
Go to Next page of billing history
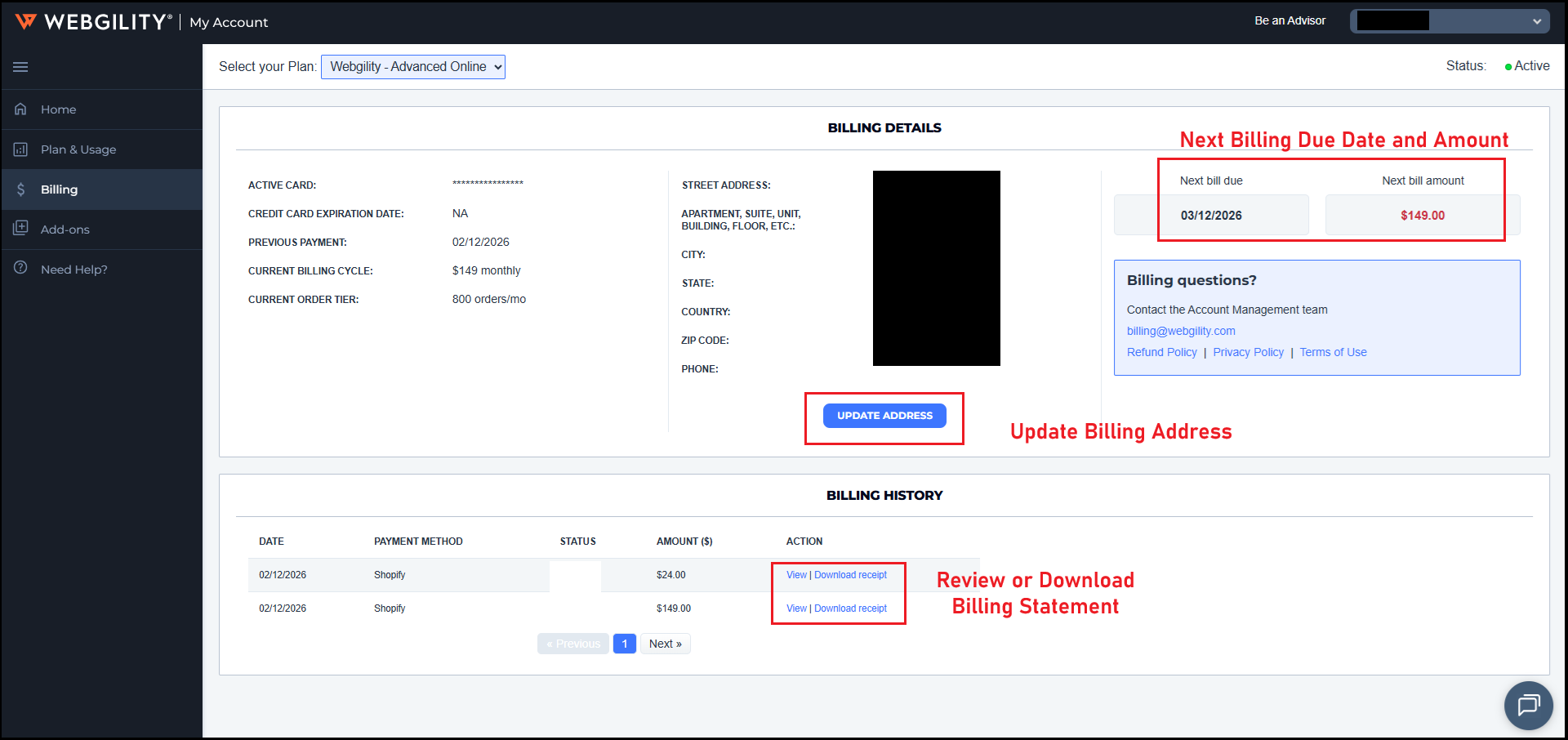coord(665,644)
